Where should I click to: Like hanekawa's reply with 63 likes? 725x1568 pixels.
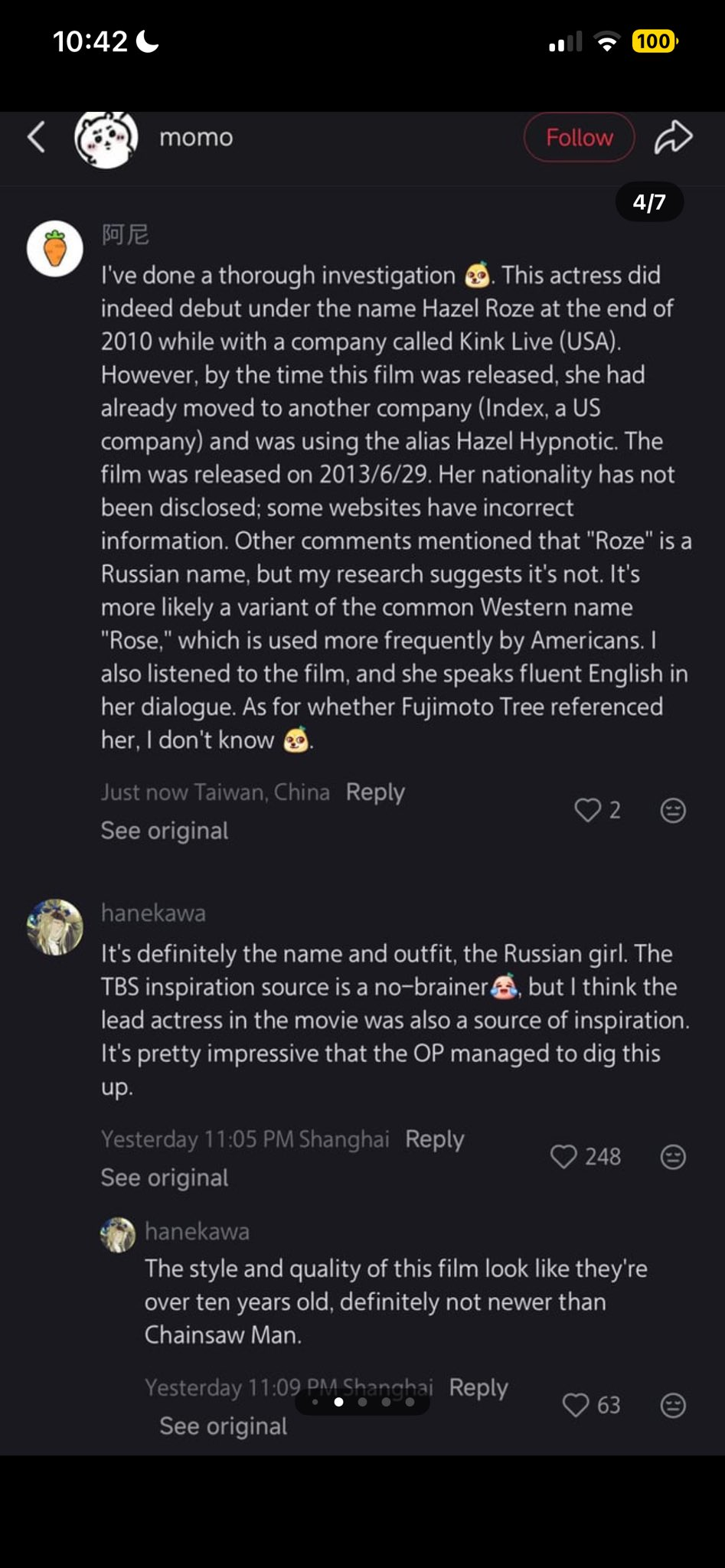(x=576, y=1405)
